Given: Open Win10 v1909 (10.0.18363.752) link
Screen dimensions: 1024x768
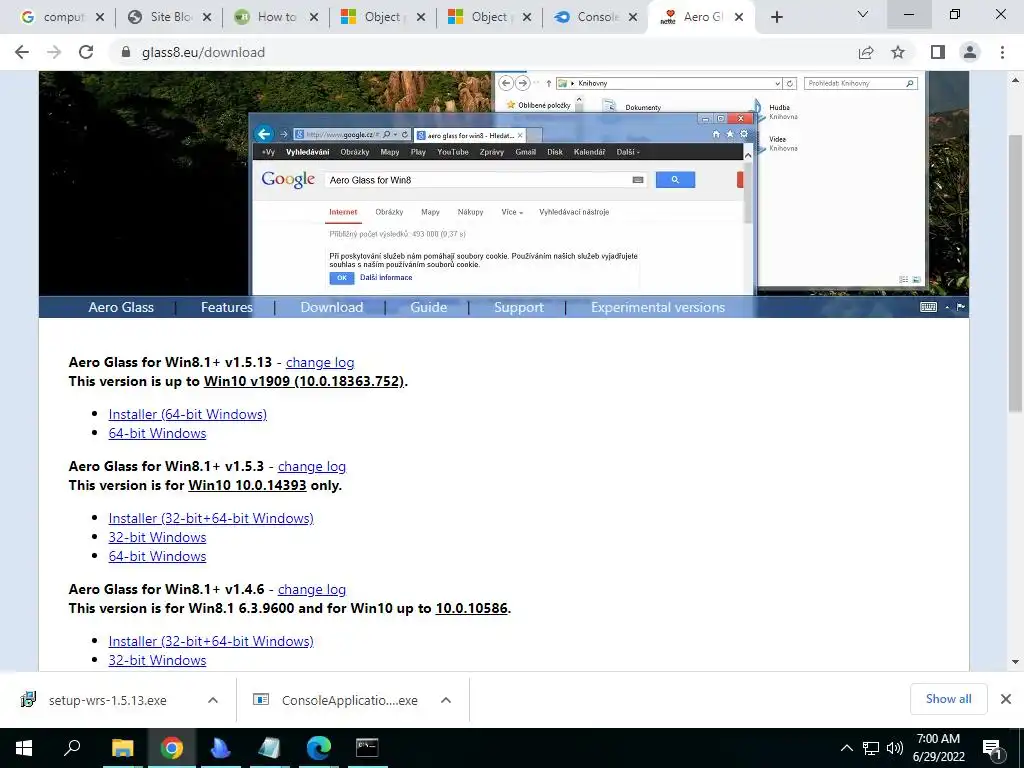Looking at the screenshot, I should point(304,381).
